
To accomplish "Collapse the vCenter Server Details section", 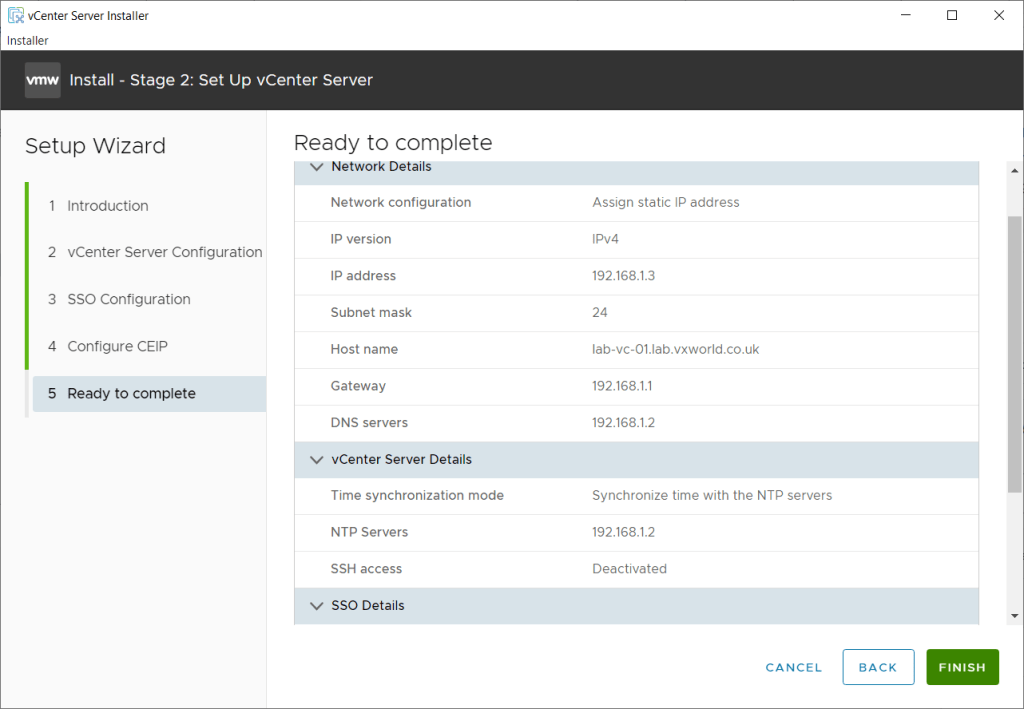I will point(317,459).
